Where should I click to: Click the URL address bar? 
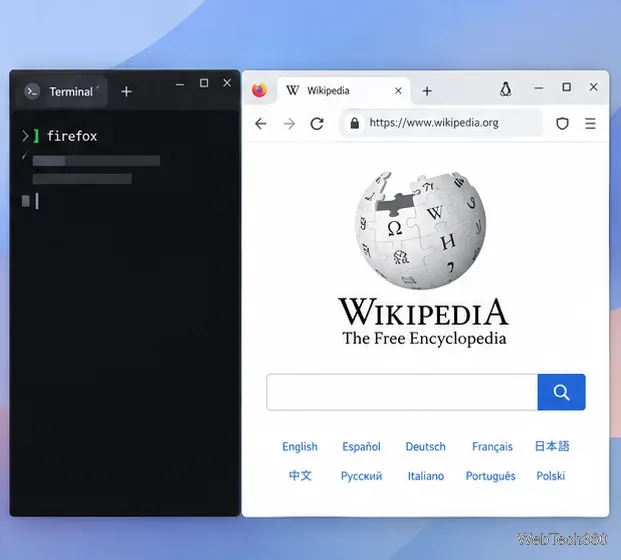(441, 123)
